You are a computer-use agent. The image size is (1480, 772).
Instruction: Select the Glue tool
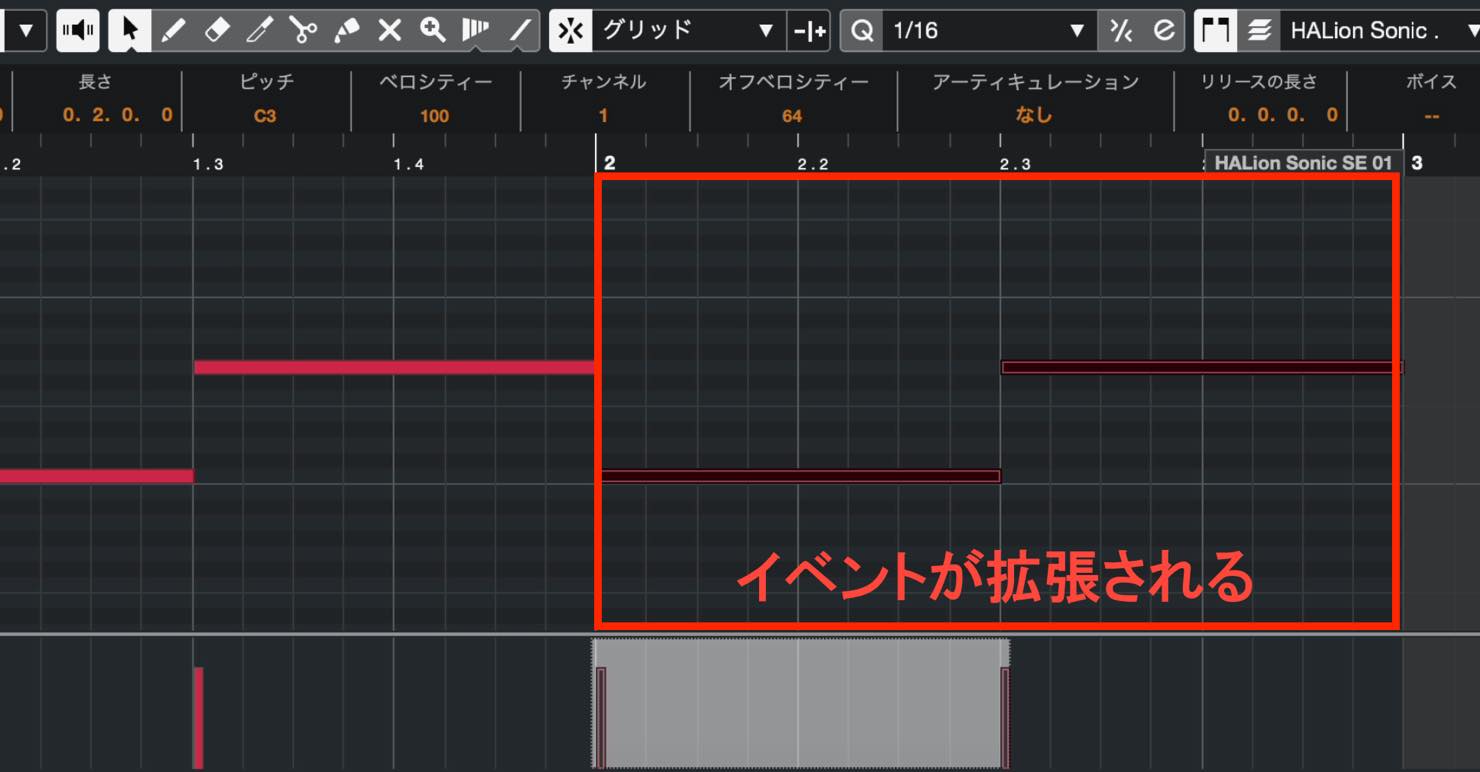tap(346, 30)
